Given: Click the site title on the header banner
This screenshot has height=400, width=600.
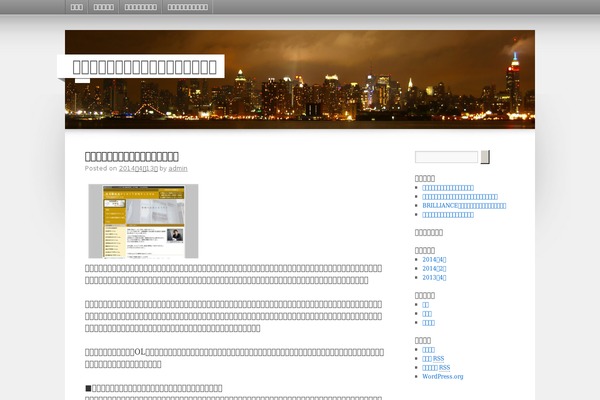Looking at the screenshot, I should pos(145,67).
